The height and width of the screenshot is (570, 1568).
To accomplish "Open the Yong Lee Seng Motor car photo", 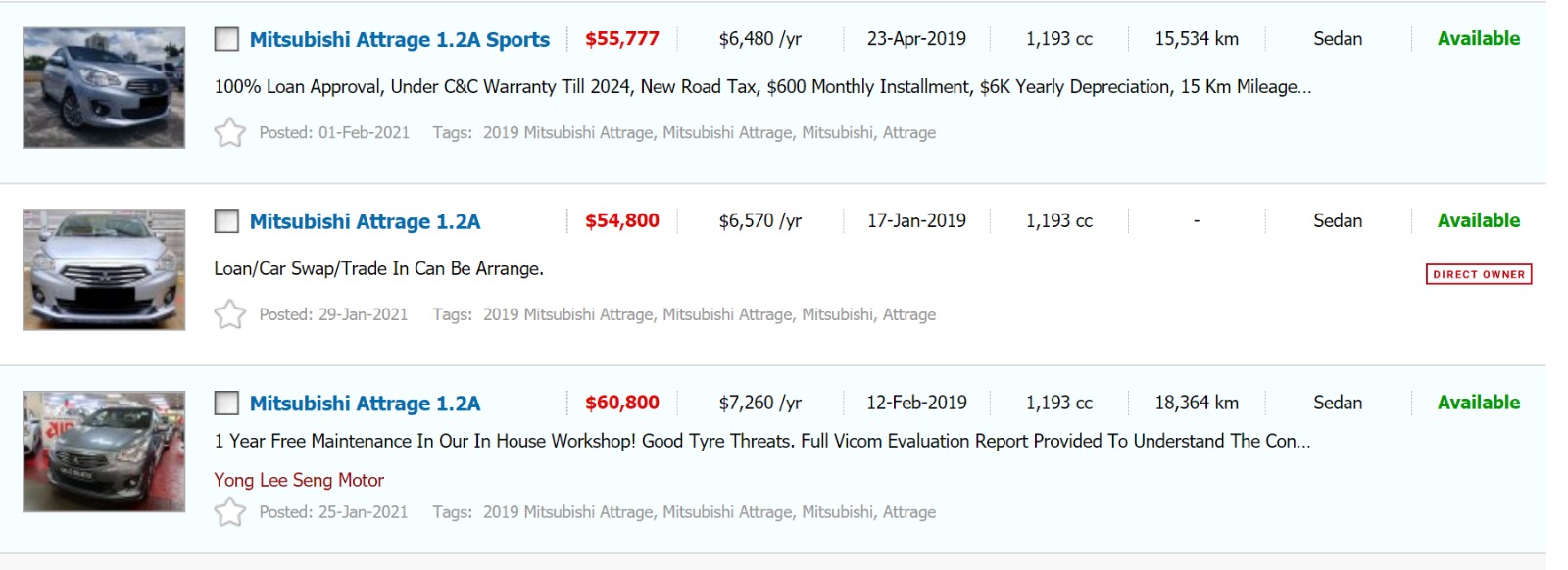I will (x=104, y=451).
